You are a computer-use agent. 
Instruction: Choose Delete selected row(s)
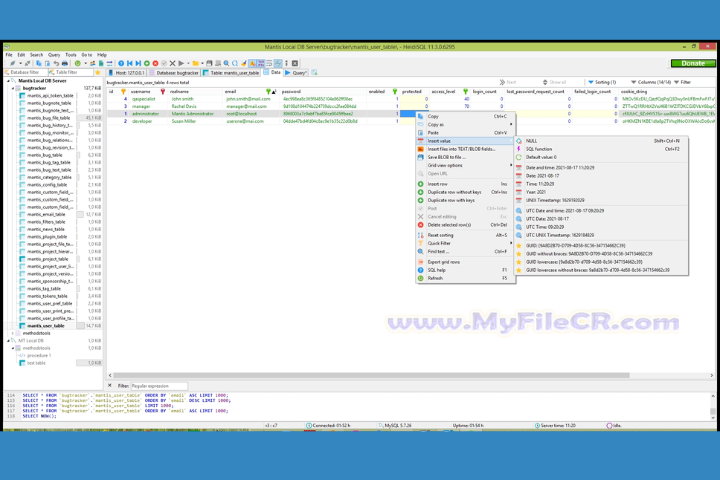click(x=465, y=225)
